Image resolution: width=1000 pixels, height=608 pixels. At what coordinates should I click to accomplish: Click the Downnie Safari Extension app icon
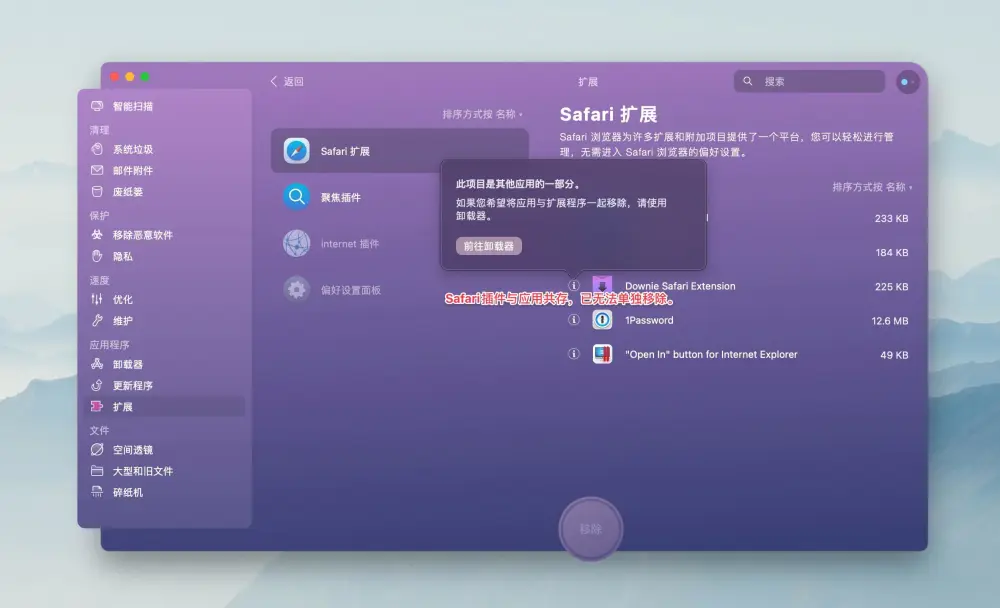[x=602, y=285]
